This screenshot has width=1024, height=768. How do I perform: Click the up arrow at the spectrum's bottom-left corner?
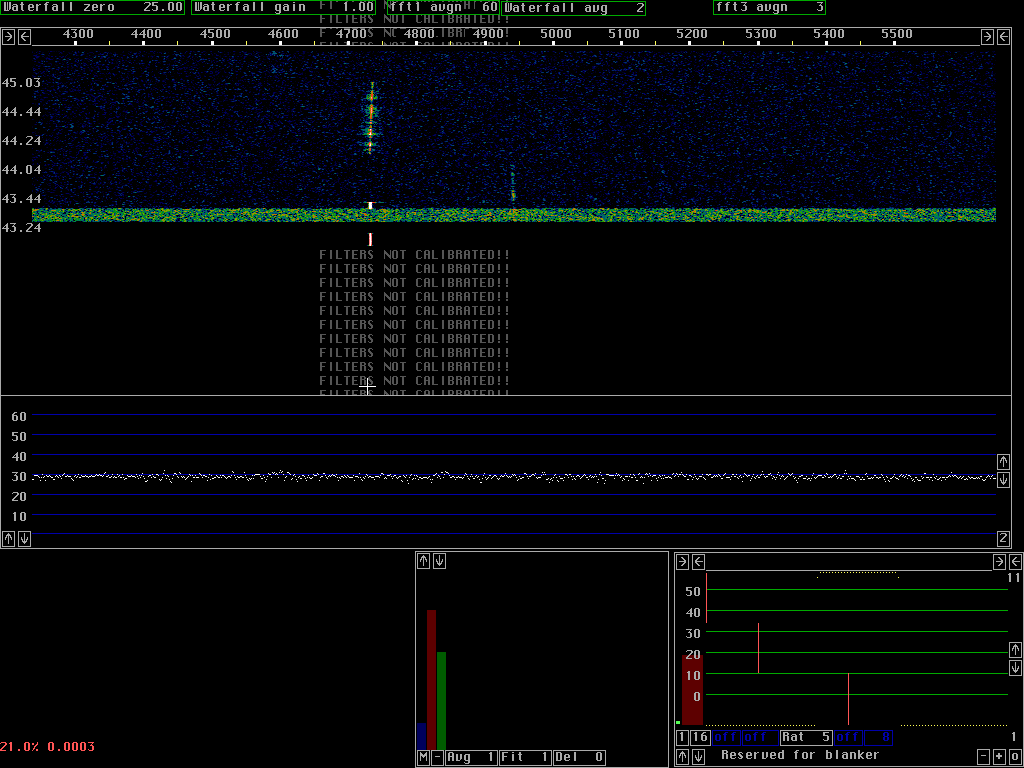(8, 539)
